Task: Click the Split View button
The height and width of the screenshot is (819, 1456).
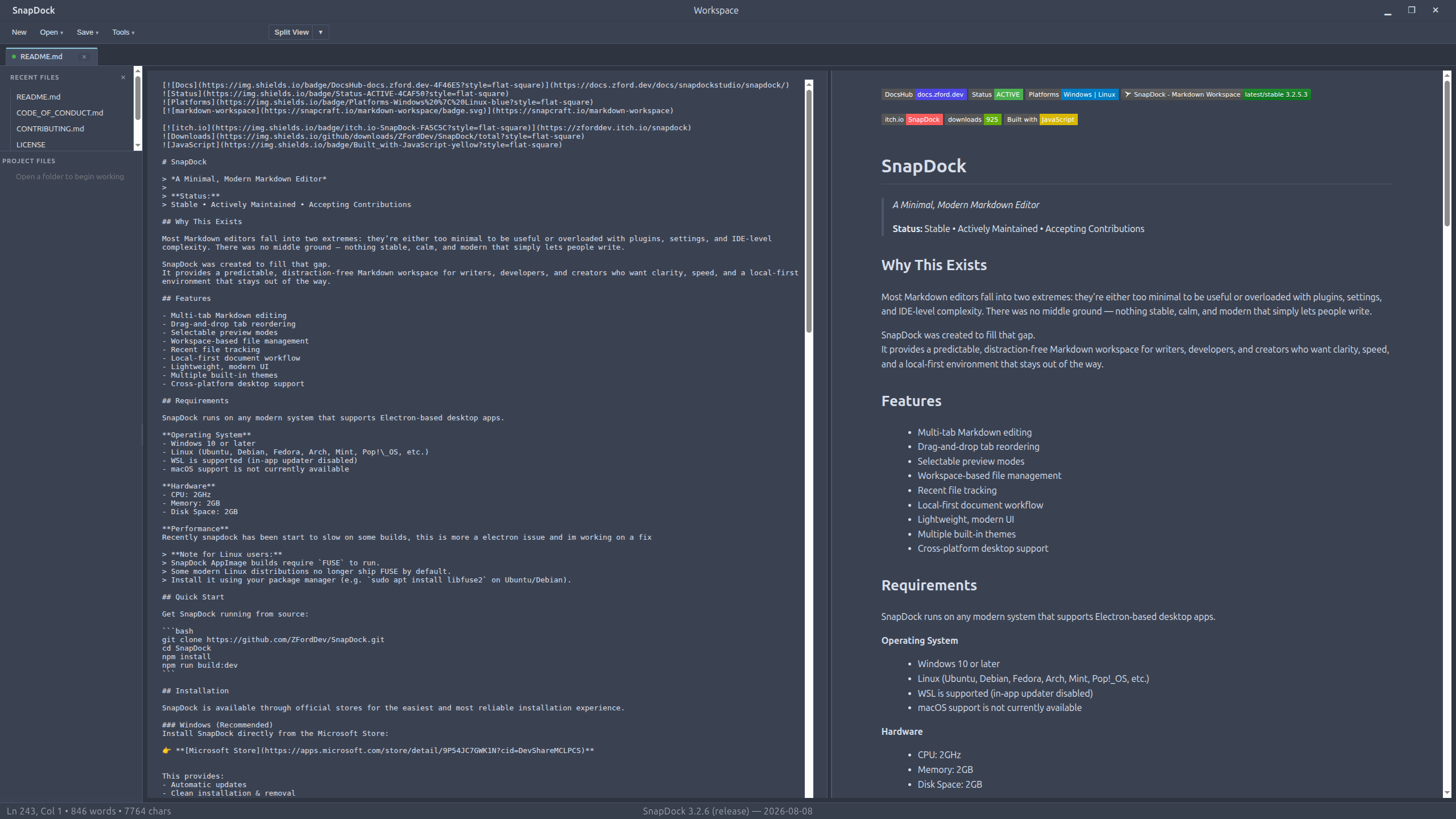Action: [291, 32]
